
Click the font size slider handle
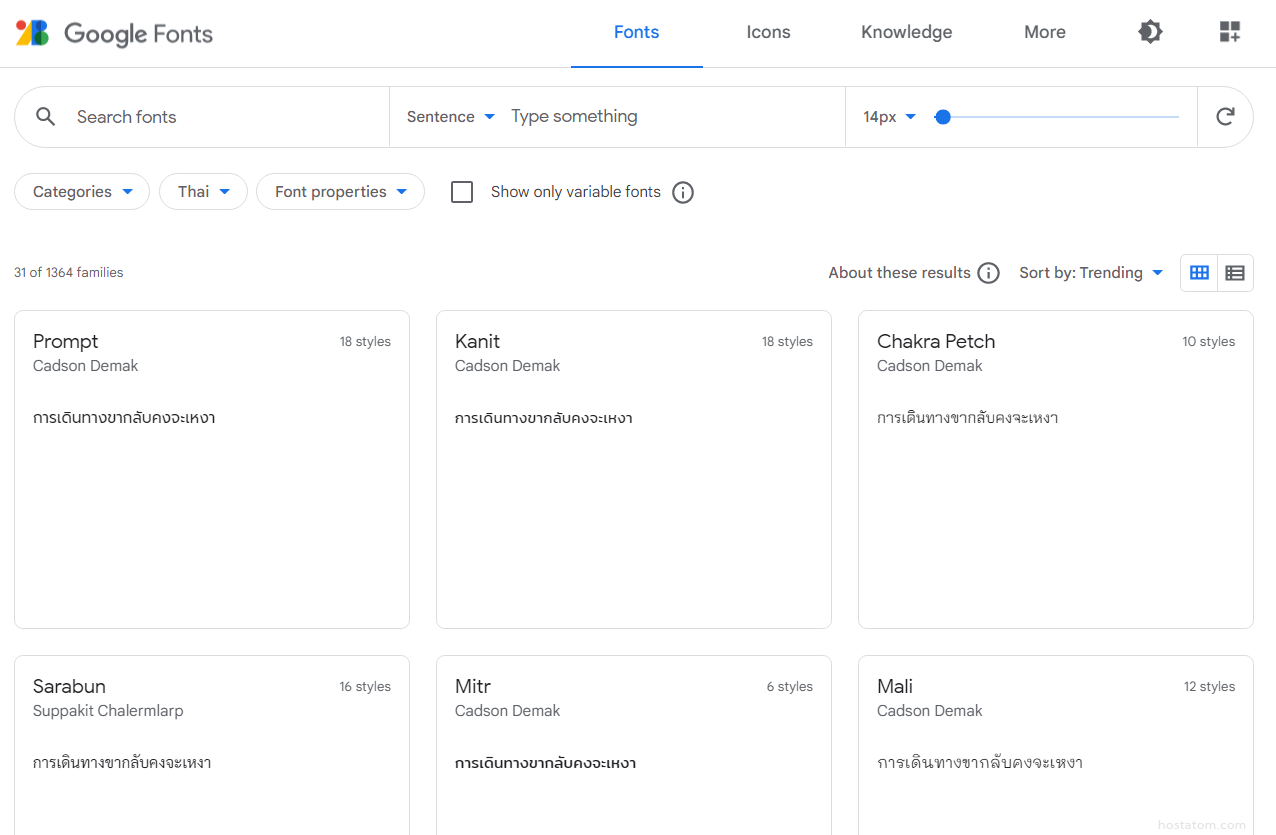tap(942, 117)
